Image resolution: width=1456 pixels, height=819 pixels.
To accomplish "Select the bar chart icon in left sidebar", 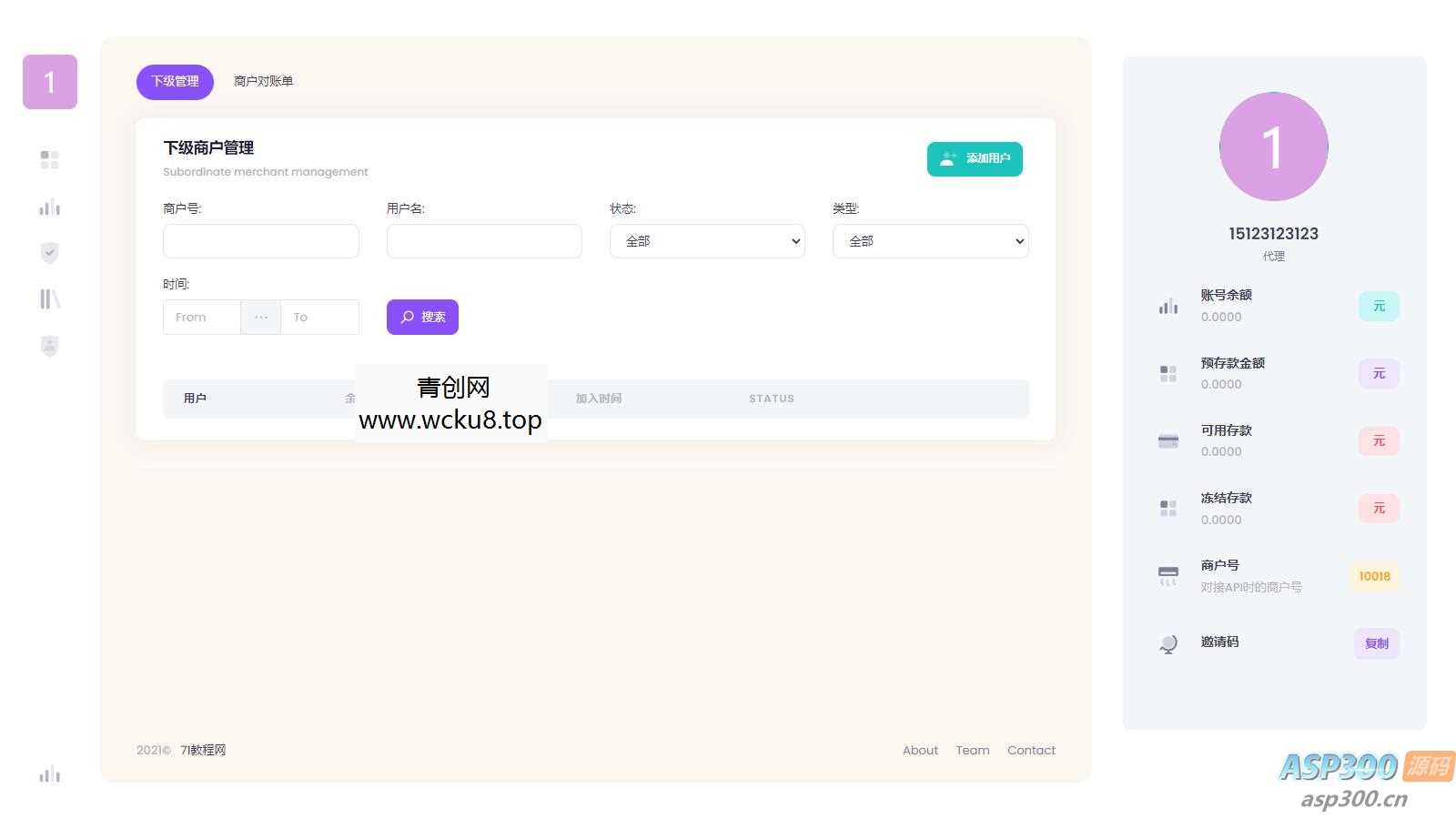I will (49, 207).
